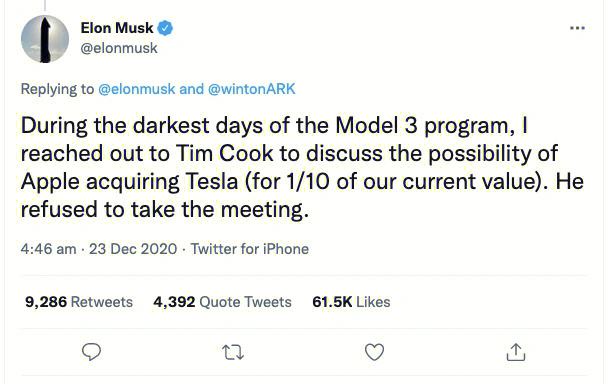
Task: Open @elonmusk mention in Replying to
Action: coord(137,89)
